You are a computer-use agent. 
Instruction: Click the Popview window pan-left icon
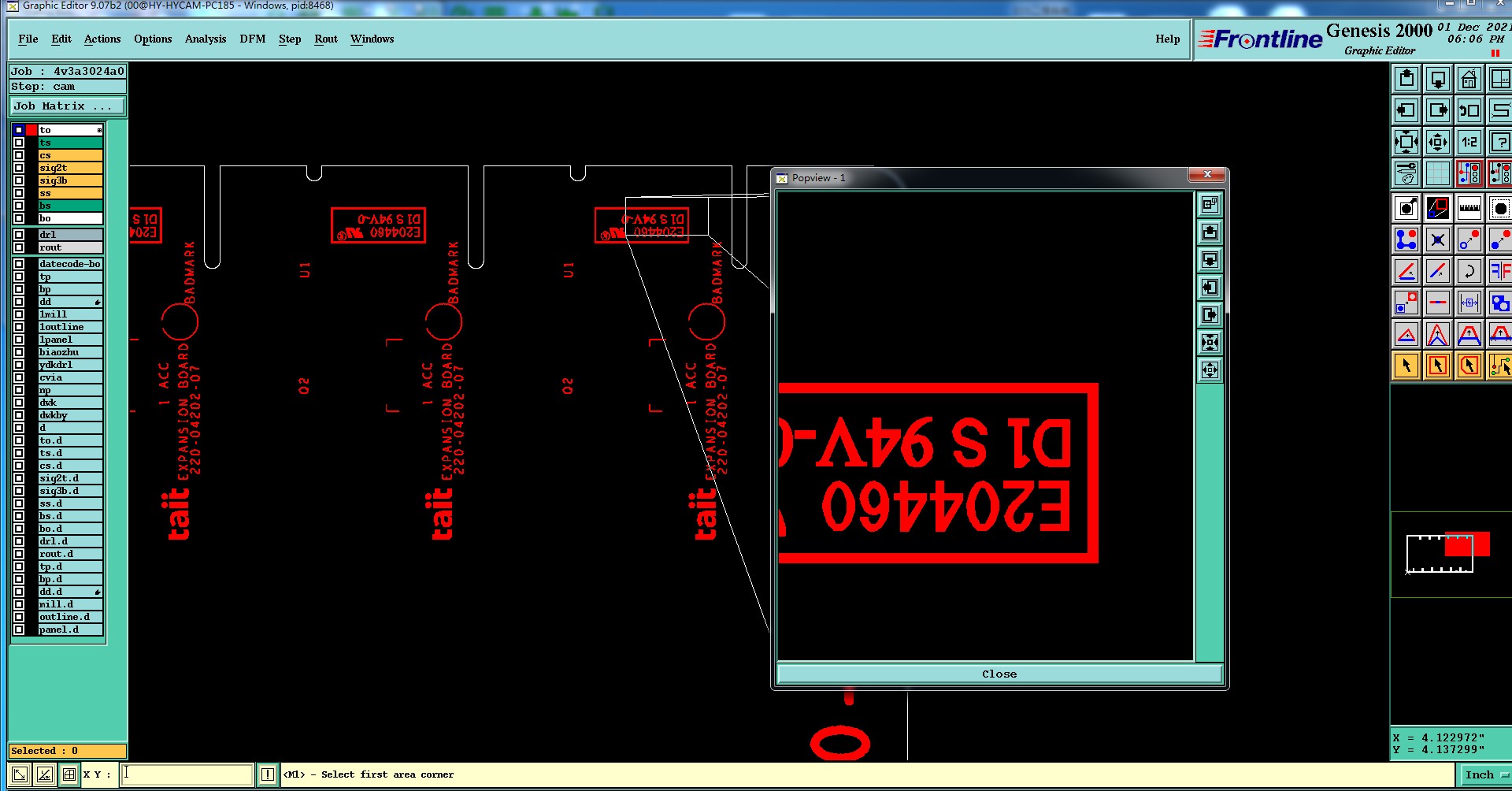tap(1210, 287)
